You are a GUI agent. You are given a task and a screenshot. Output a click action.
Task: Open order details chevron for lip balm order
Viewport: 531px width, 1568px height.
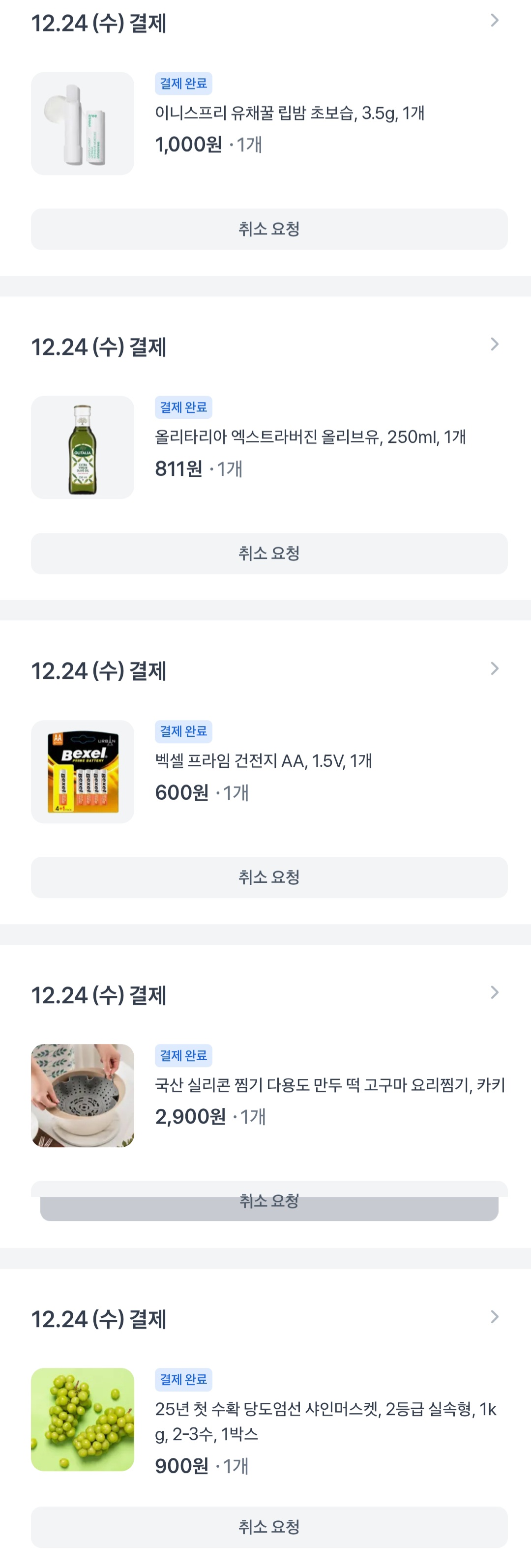tap(495, 21)
